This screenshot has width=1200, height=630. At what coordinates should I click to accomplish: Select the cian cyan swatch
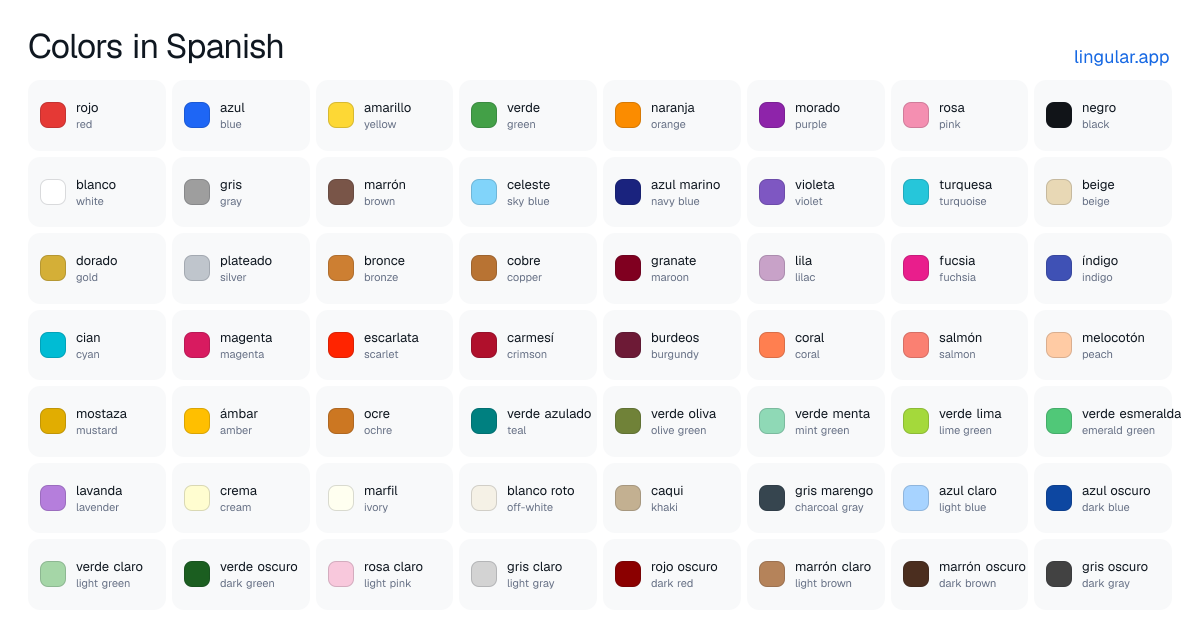point(53,345)
